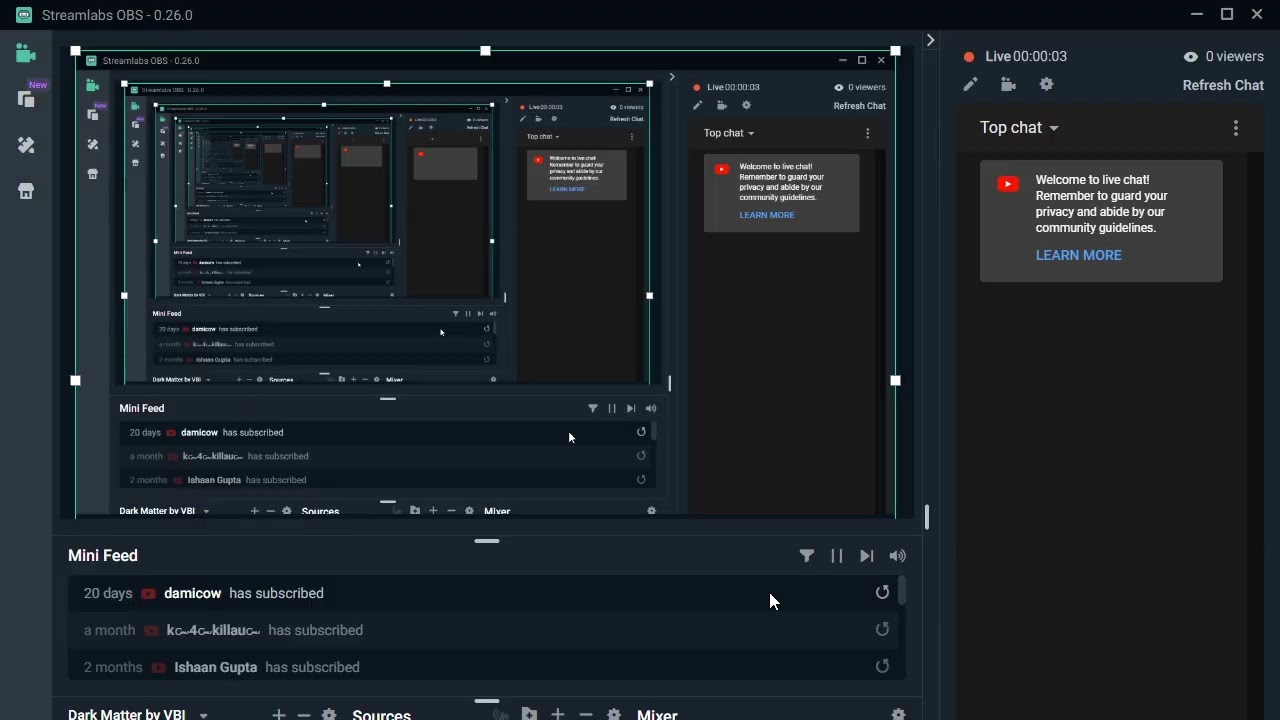Click the Mixer panel heading

658,714
